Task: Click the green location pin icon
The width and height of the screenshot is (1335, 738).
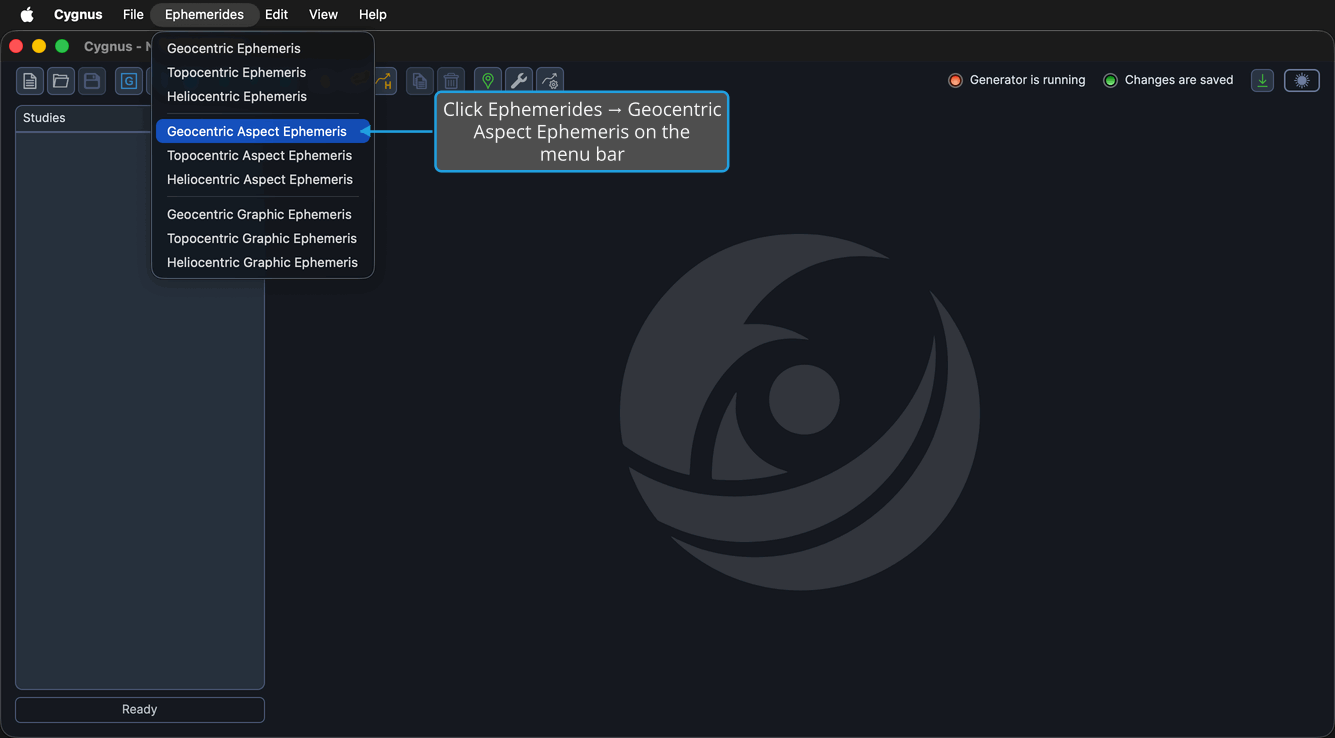Action: [x=488, y=81]
